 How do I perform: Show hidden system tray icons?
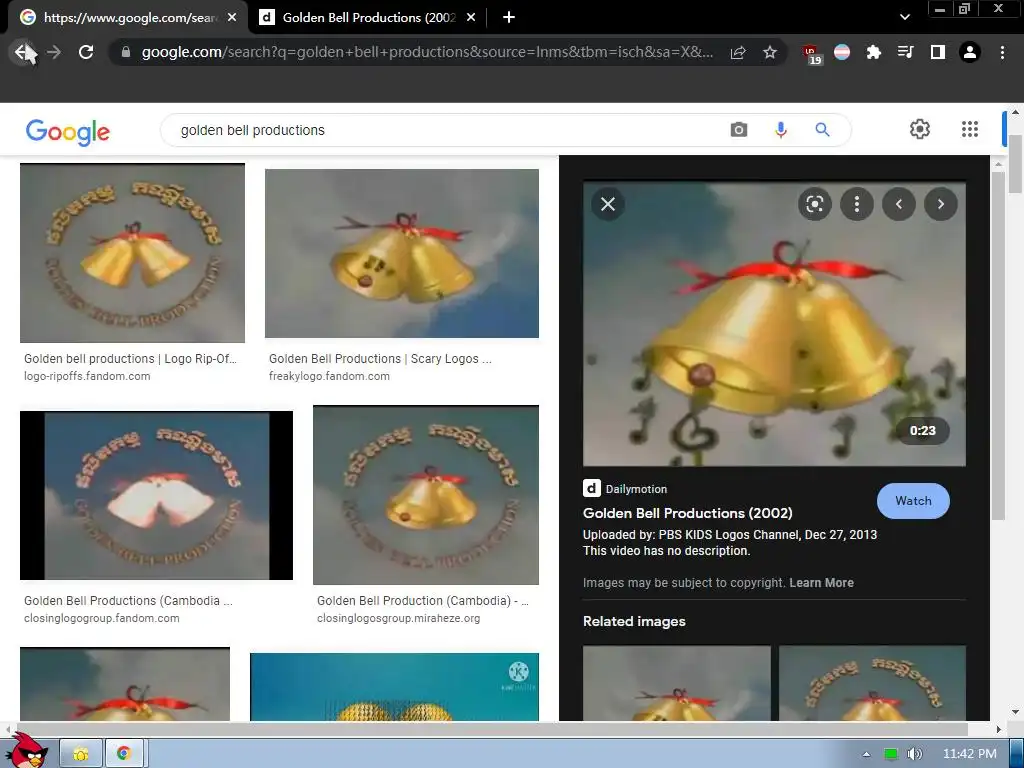[x=866, y=754]
